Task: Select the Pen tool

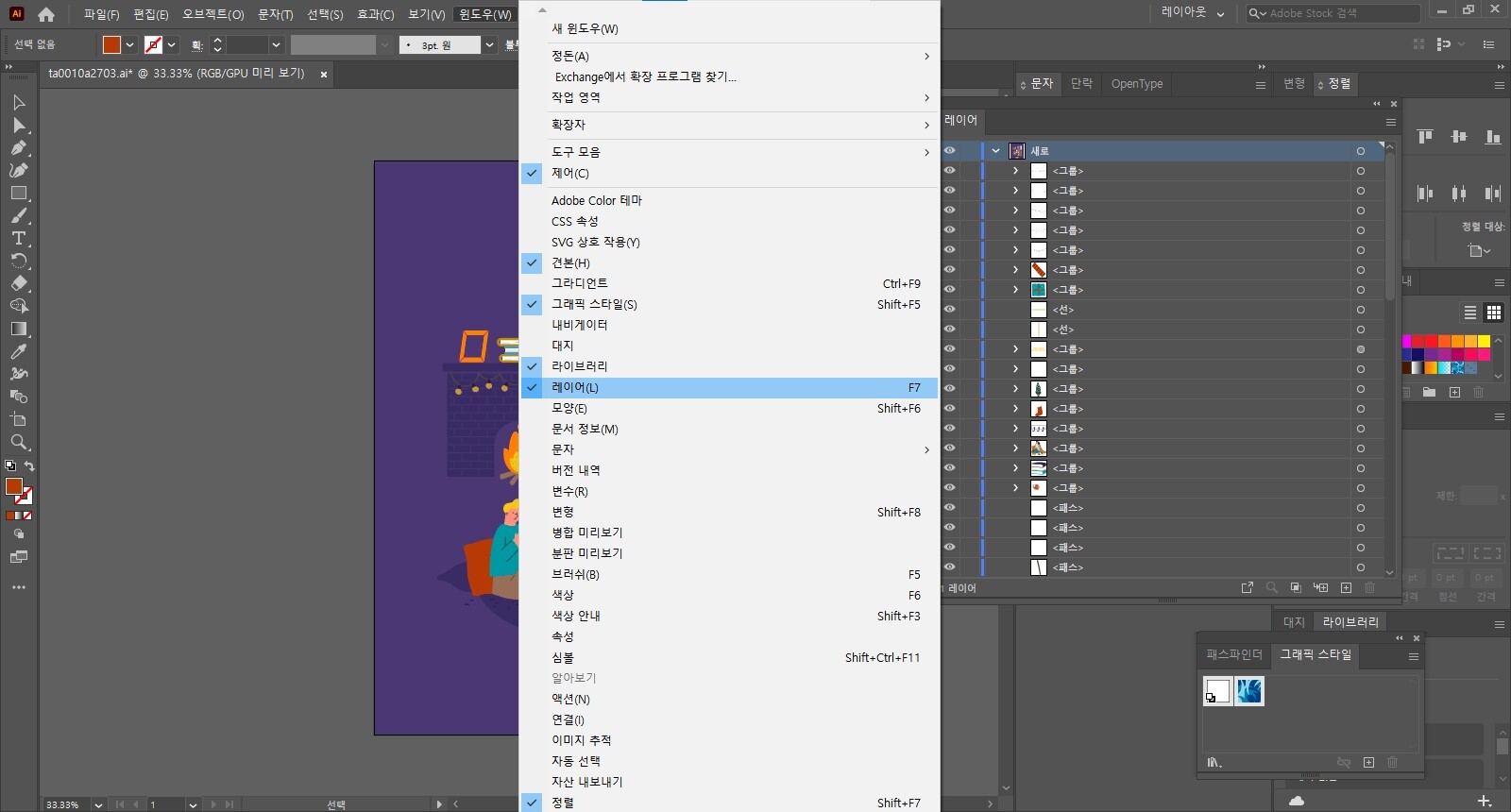Action: (18, 147)
